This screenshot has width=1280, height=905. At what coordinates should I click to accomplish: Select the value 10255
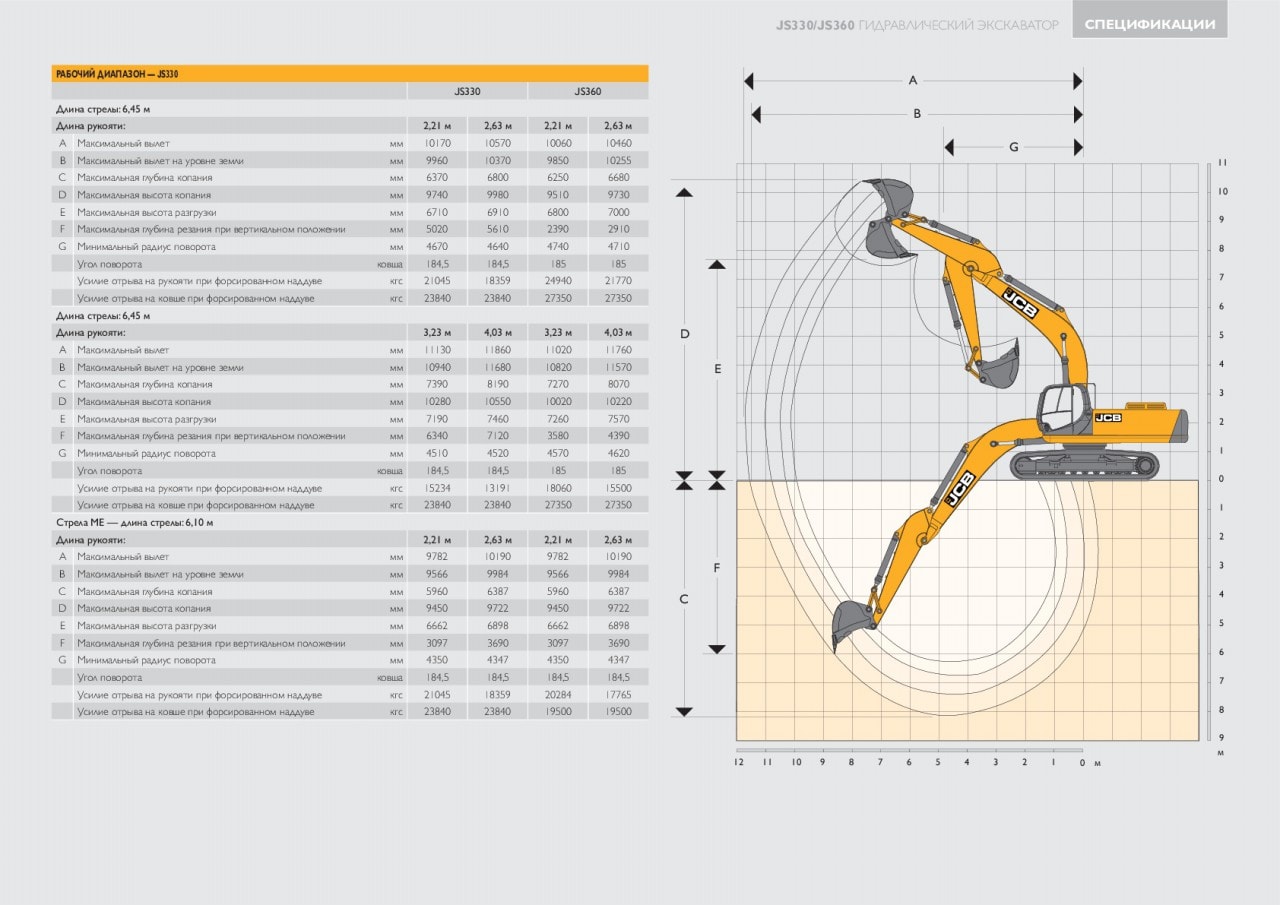pyautogui.click(x=618, y=160)
